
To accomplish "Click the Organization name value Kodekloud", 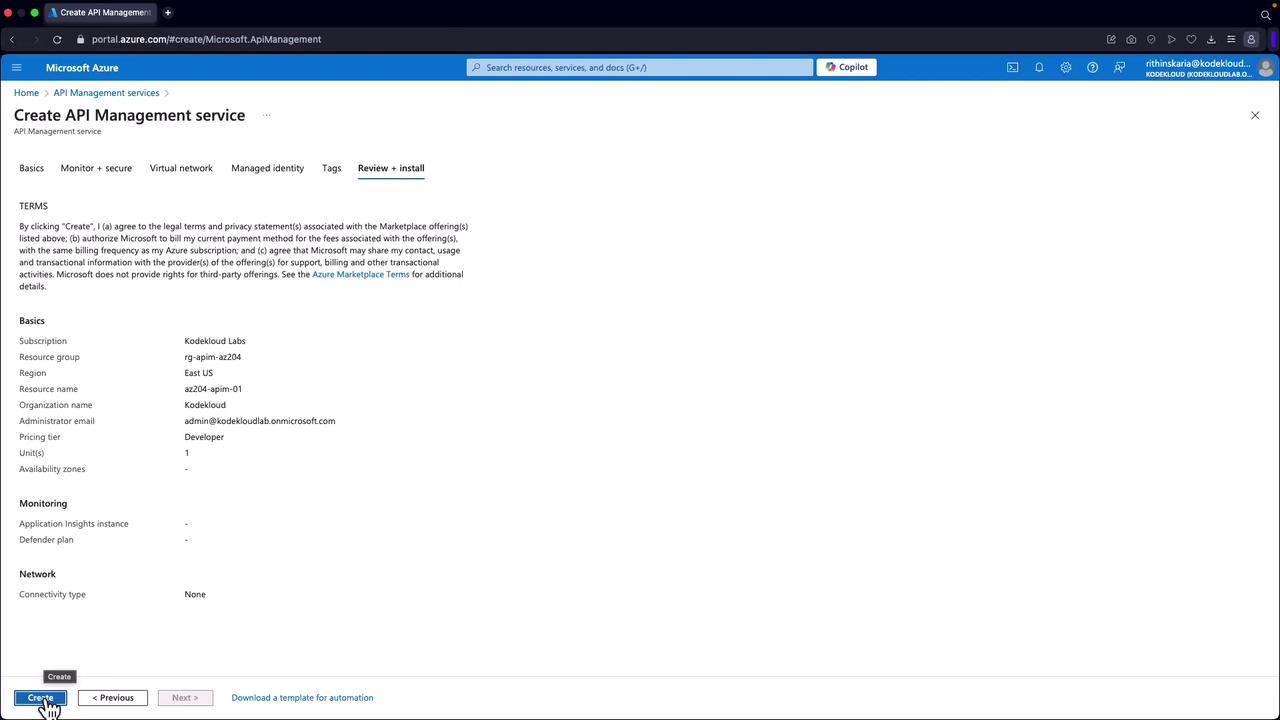I will click(x=205, y=405).
